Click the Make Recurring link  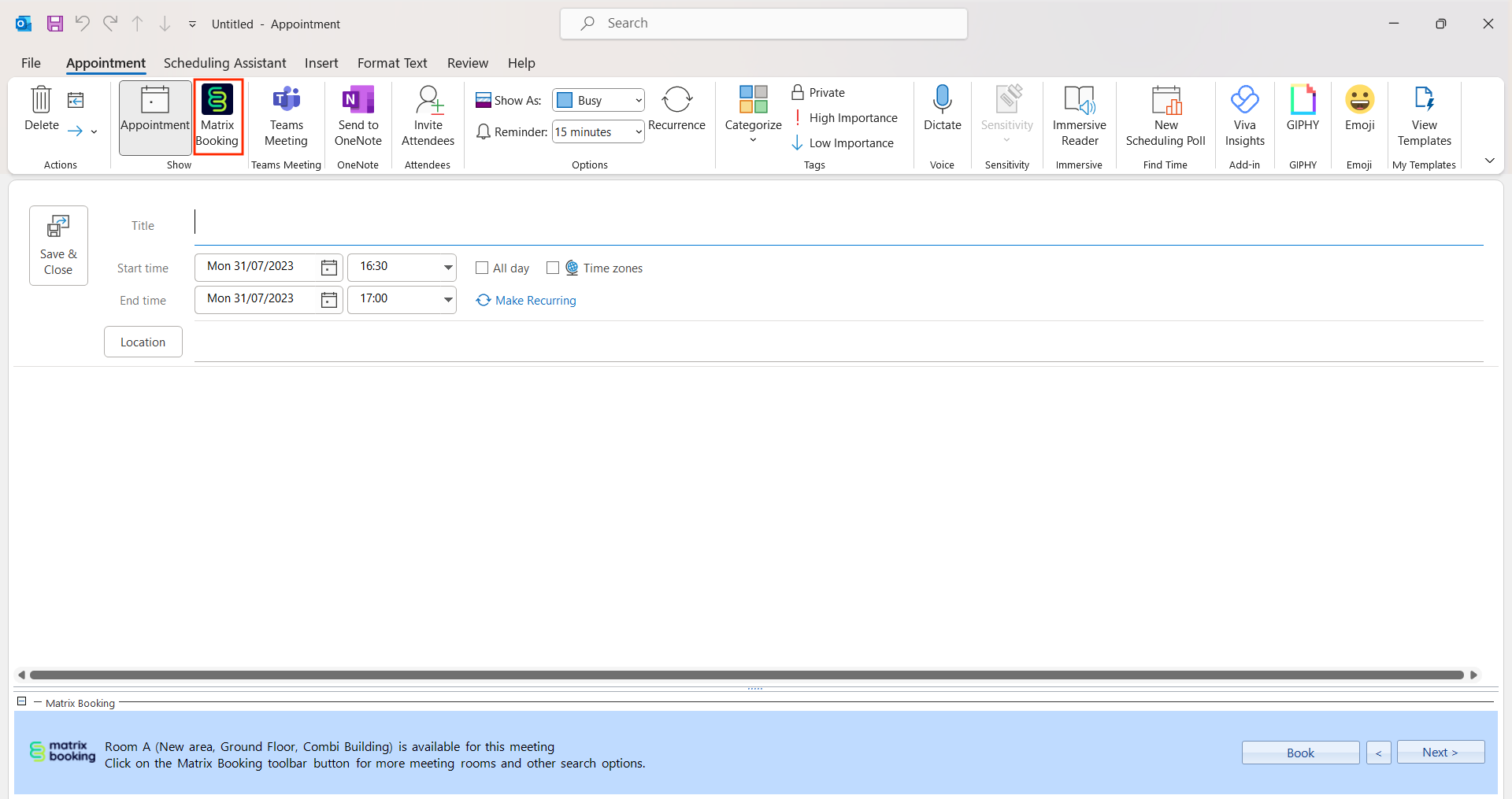click(x=535, y=301)
